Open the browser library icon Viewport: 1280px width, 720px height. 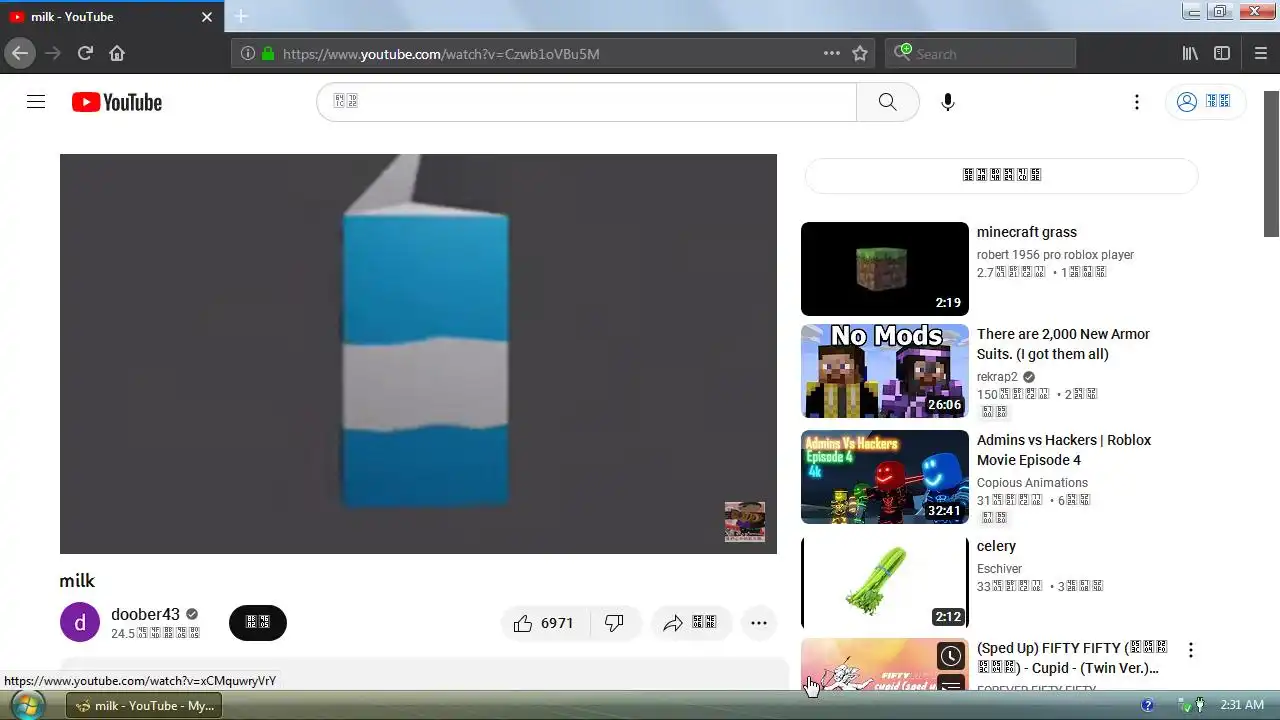[1190, 53]
